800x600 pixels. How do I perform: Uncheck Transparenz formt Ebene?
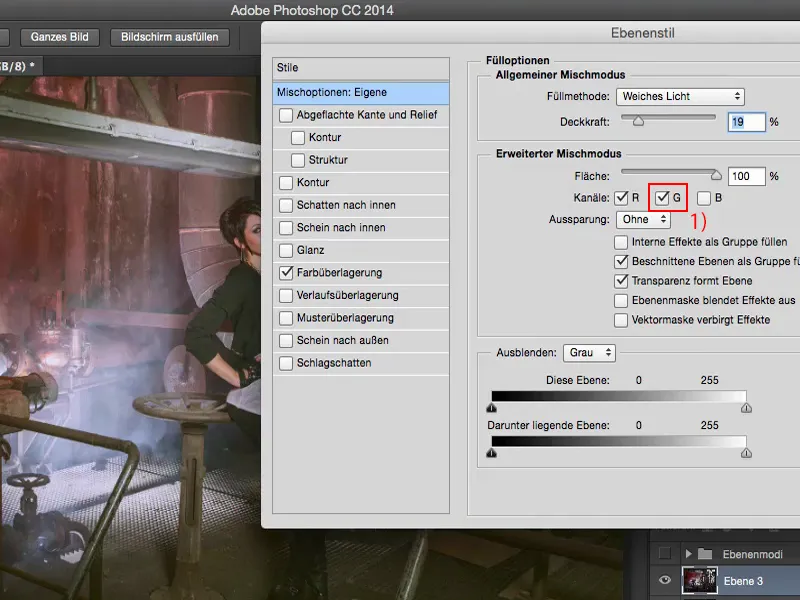621,281
